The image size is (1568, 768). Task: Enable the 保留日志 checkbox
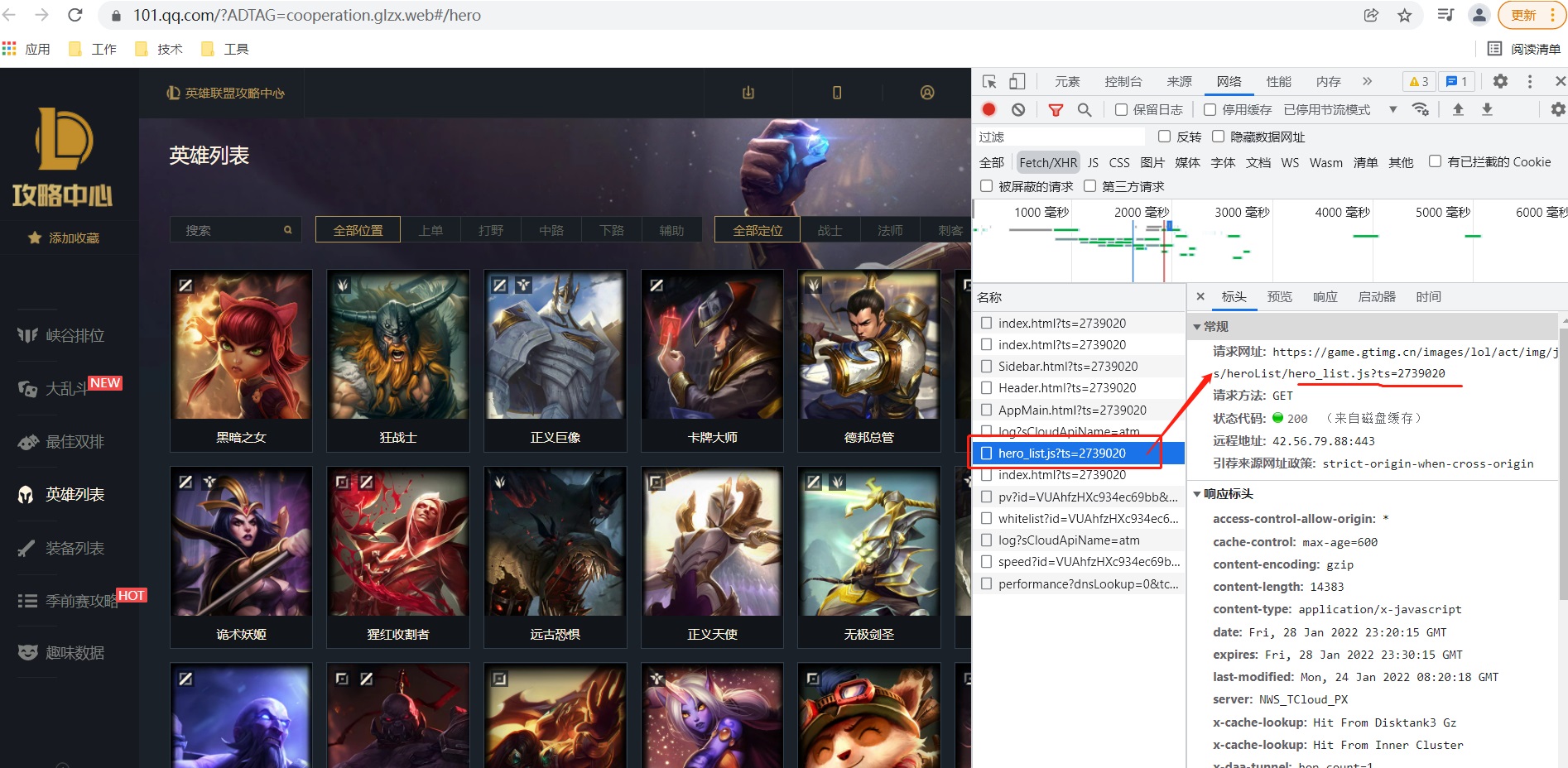pos(1121,109)
